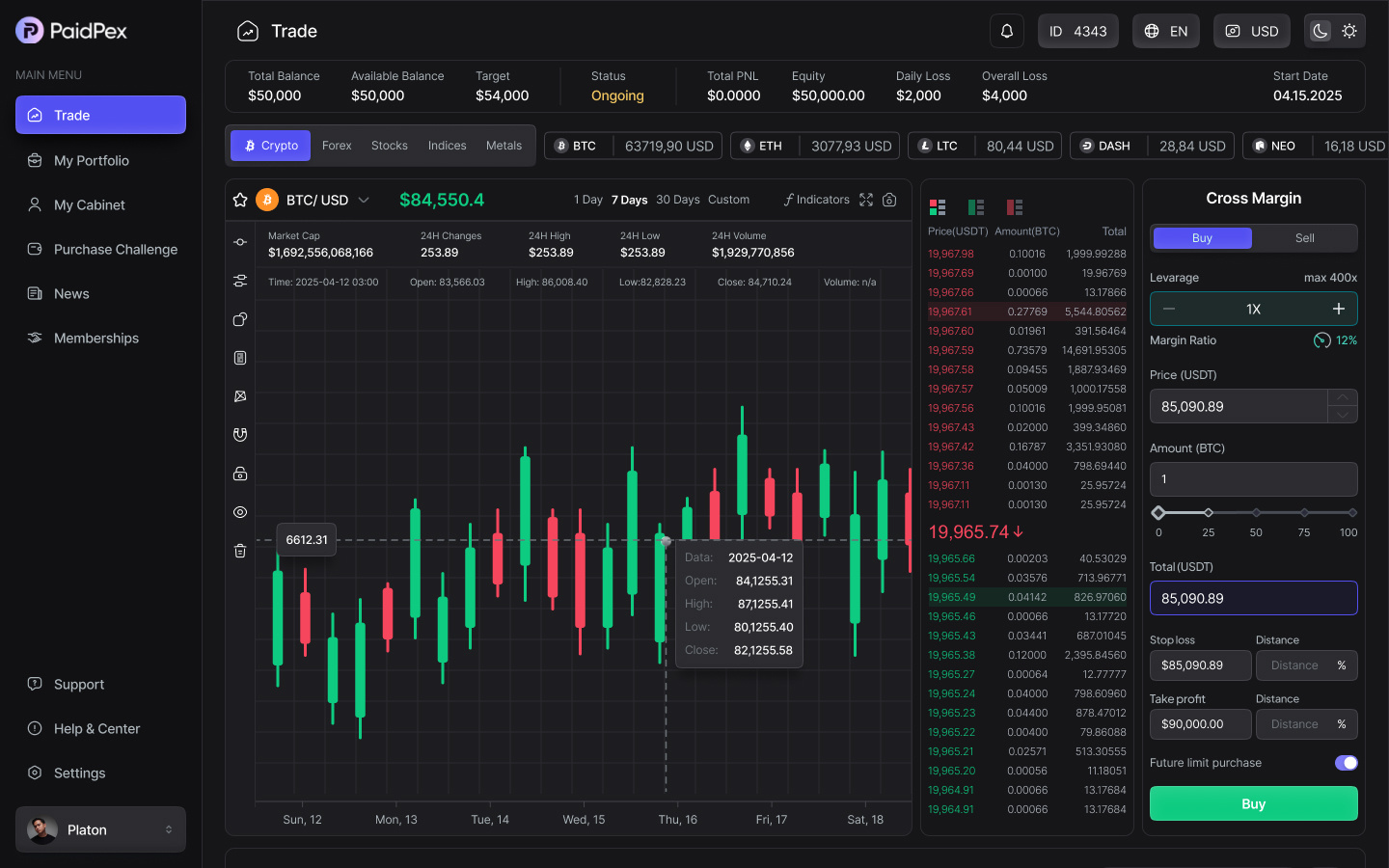Show buy orders only in the order book
The image size is (1389, 868).
[975, 206]
